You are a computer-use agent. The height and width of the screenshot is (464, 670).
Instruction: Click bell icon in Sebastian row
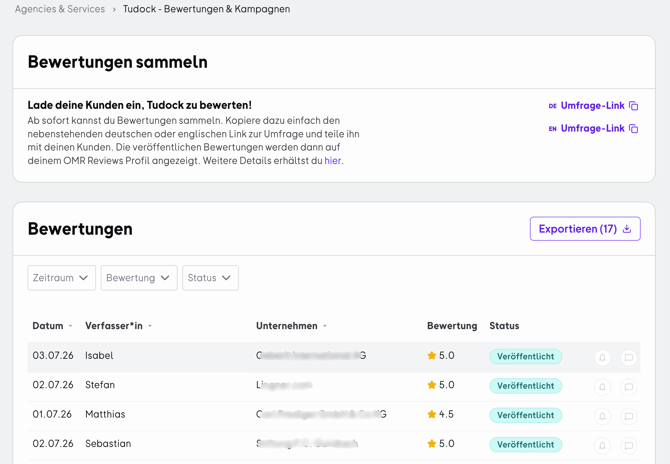point(602,446)
